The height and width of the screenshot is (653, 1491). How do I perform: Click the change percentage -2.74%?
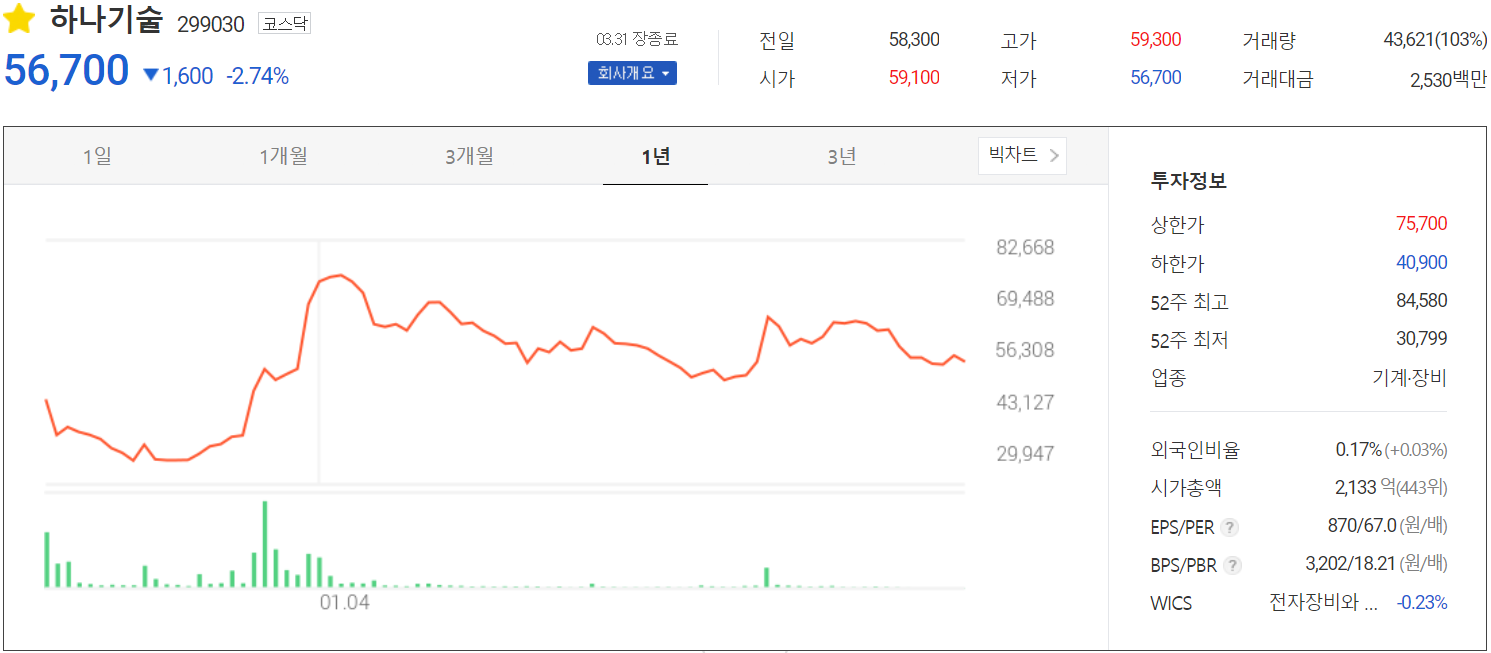pyautogui.click(x=257, y=76)
